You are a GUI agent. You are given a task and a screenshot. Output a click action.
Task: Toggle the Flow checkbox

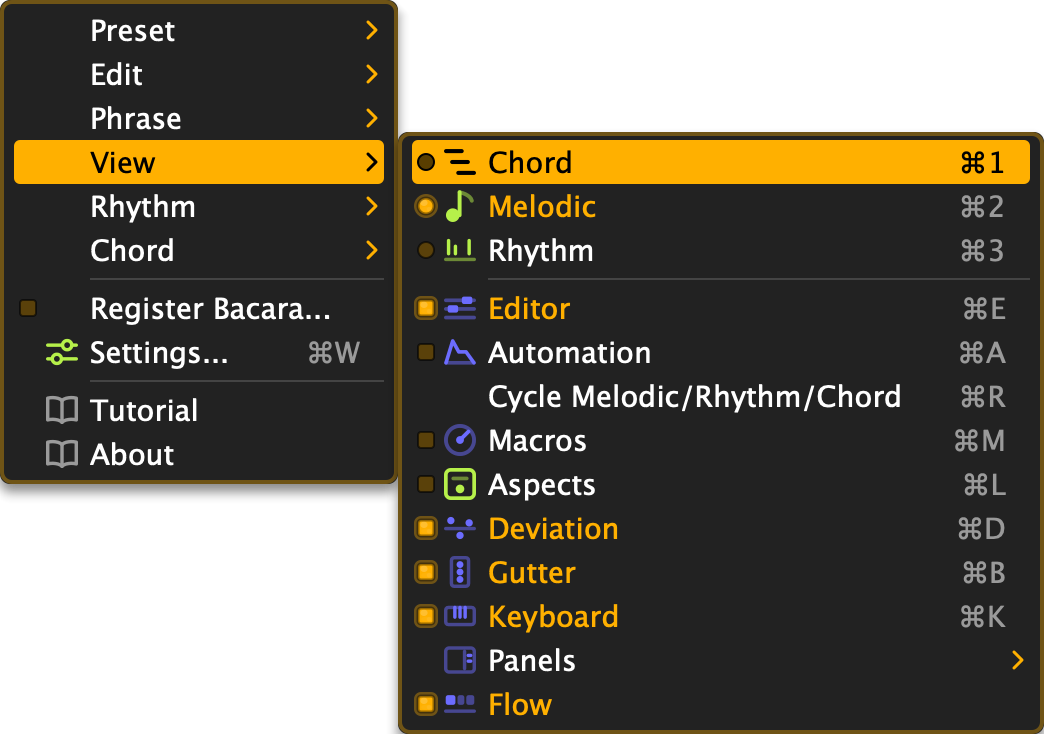(x=425, y=704)
